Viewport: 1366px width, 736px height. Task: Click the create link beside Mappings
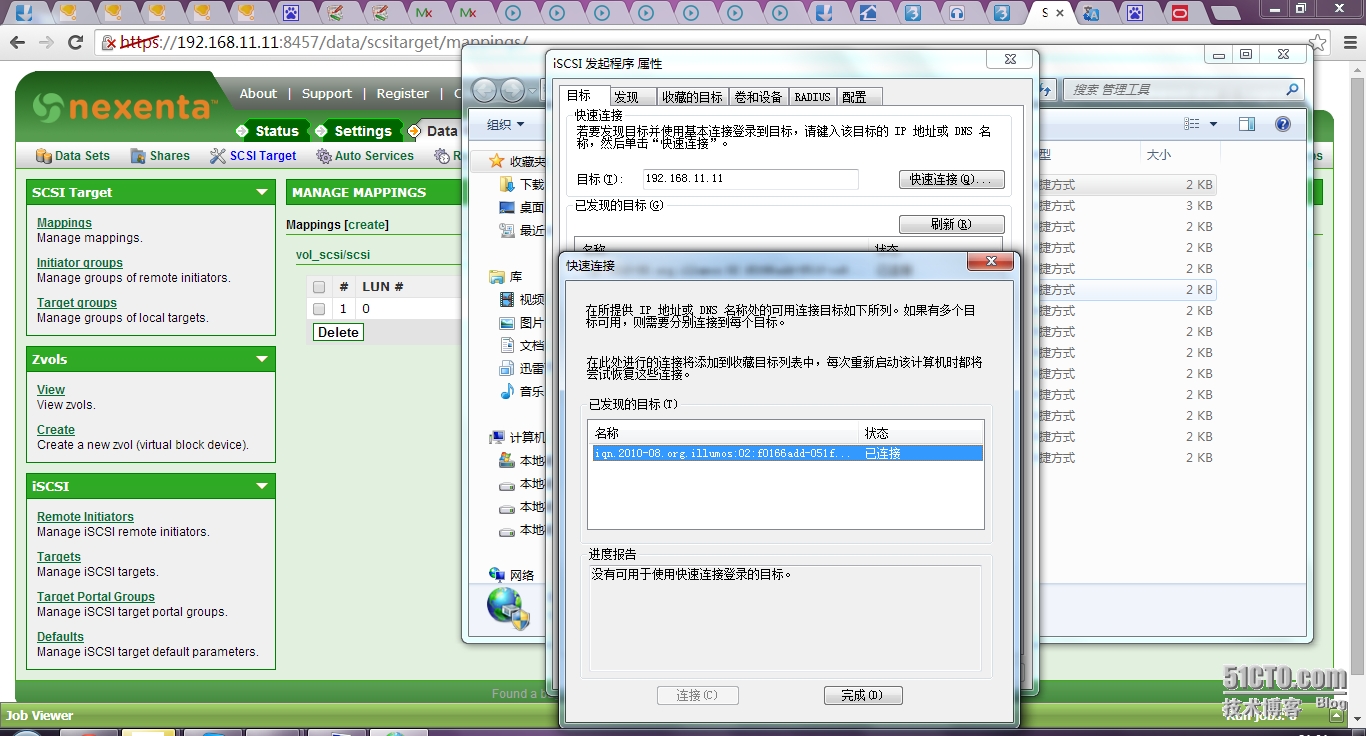[x=367, y=225]
